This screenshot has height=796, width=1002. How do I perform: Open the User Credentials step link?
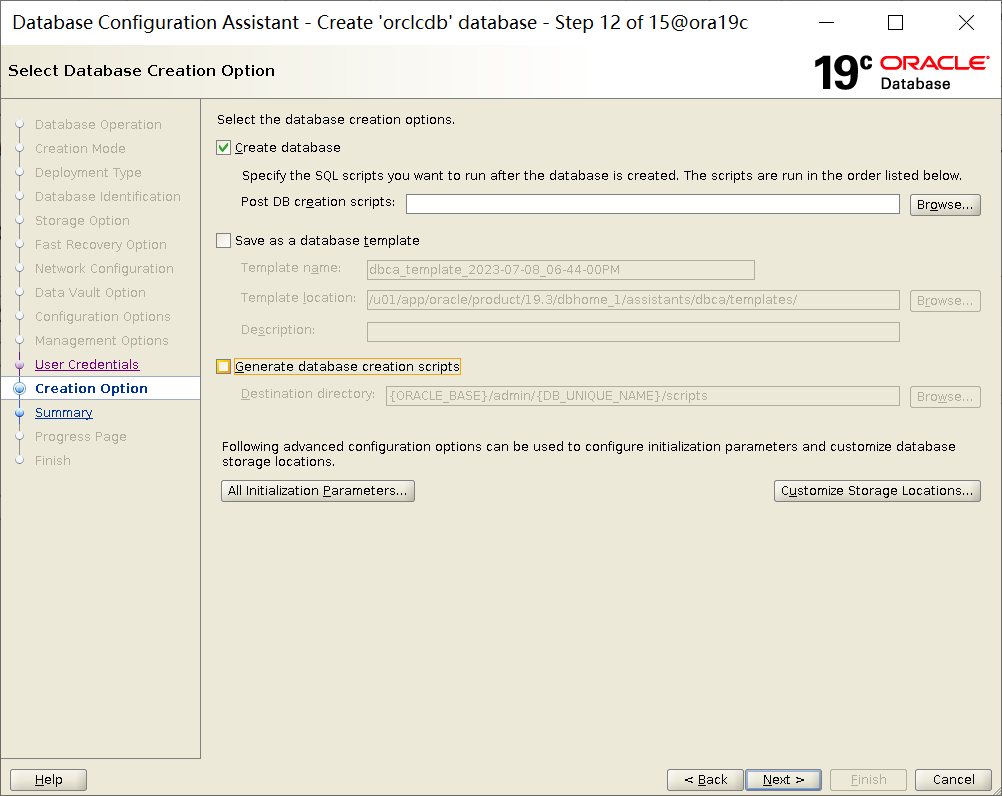[87, 364]
